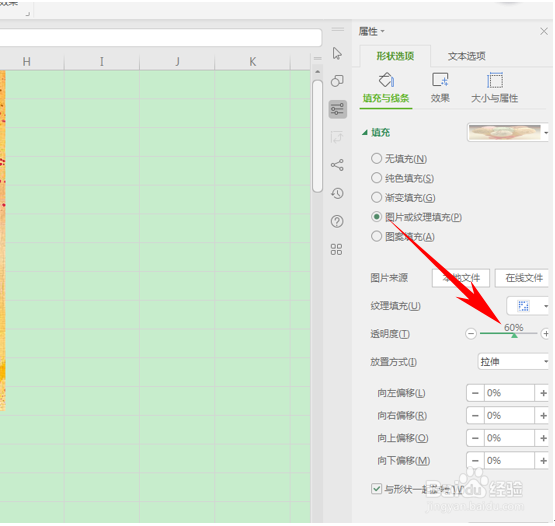Open the help question mark icon
This screenshot has height=526, width=555.
[x=337, y=222]
